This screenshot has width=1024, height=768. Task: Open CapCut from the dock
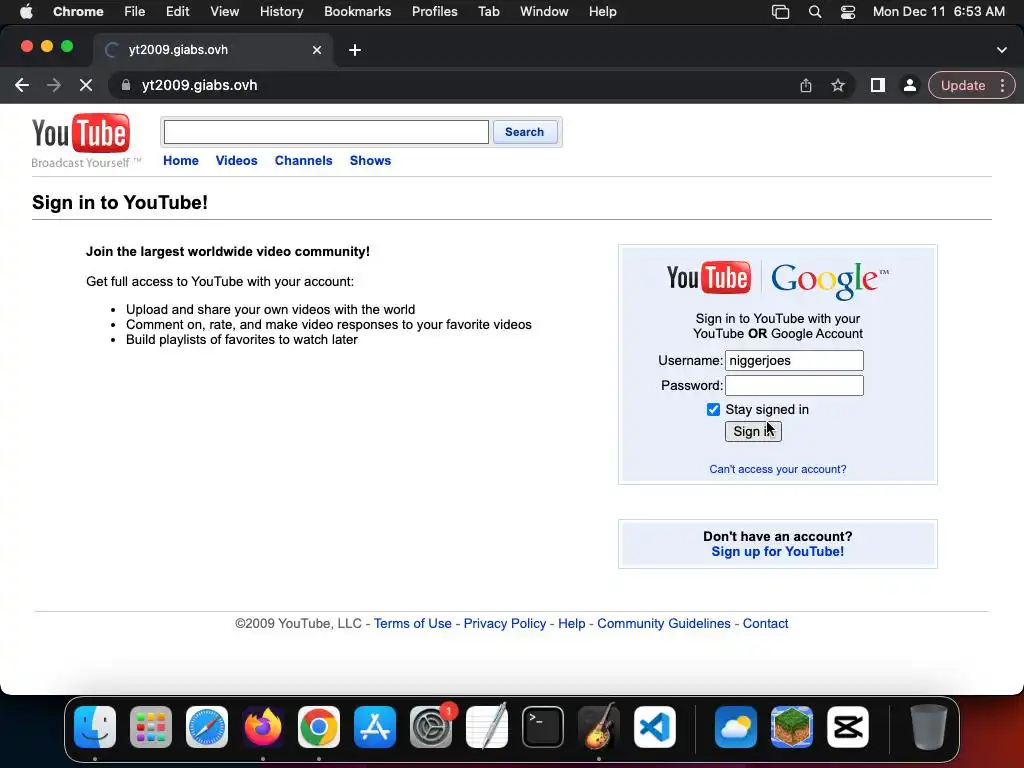tap(848, 727)
